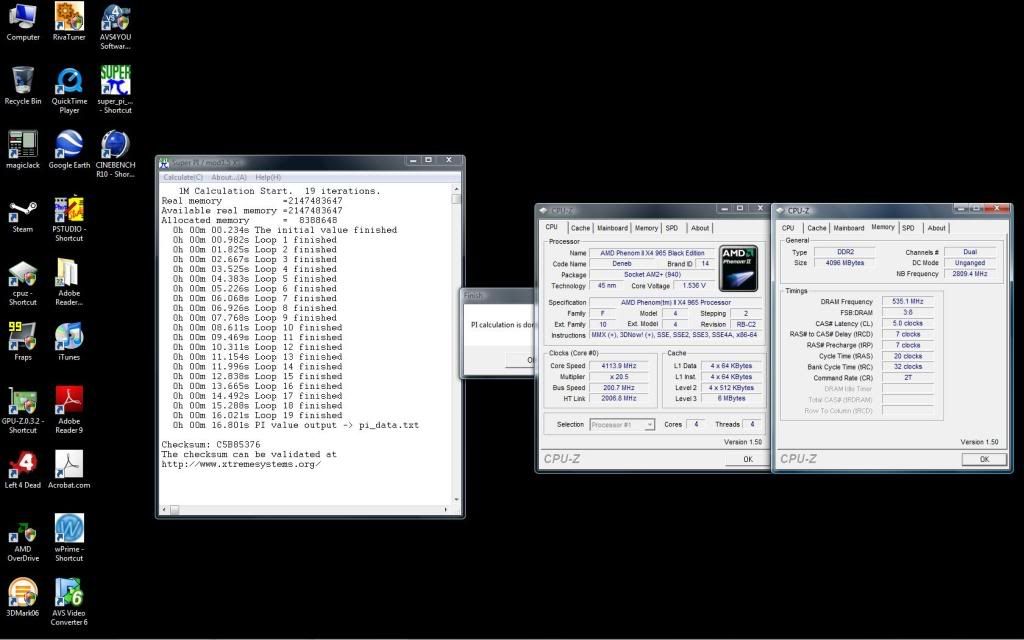Open Steam from the desktop
Viewport: 1024px width, 640px height.
pyautogui.click(x=23, y=214)
